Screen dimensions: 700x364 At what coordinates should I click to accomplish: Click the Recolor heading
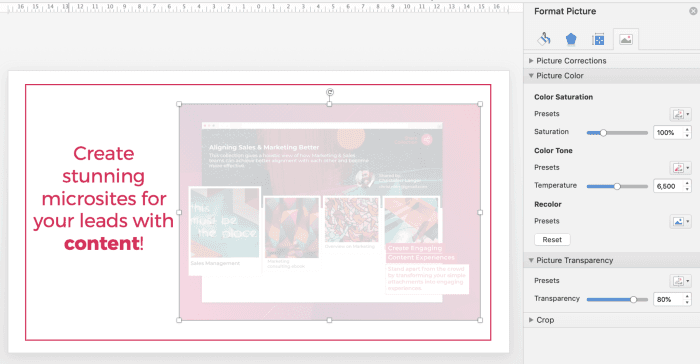(x=548, y=204)
